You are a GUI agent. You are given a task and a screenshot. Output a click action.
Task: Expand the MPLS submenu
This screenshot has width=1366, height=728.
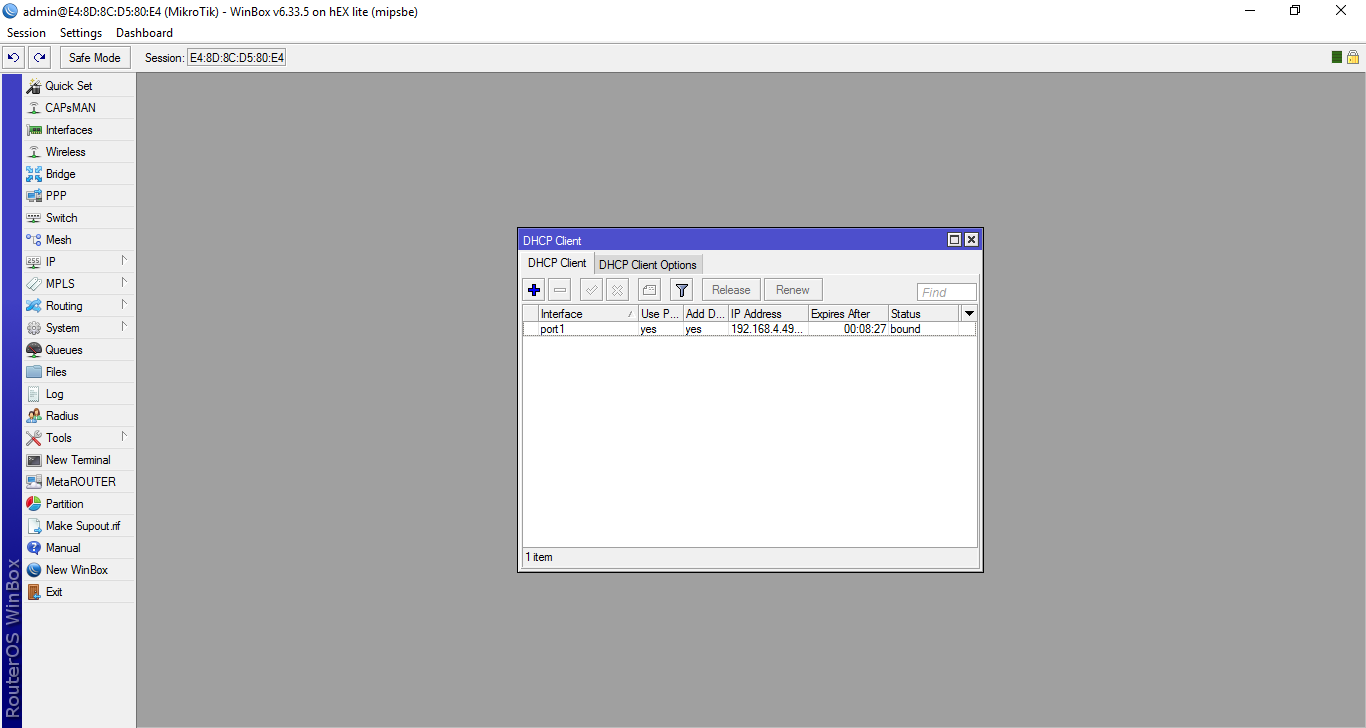click(x=79, y=284)
